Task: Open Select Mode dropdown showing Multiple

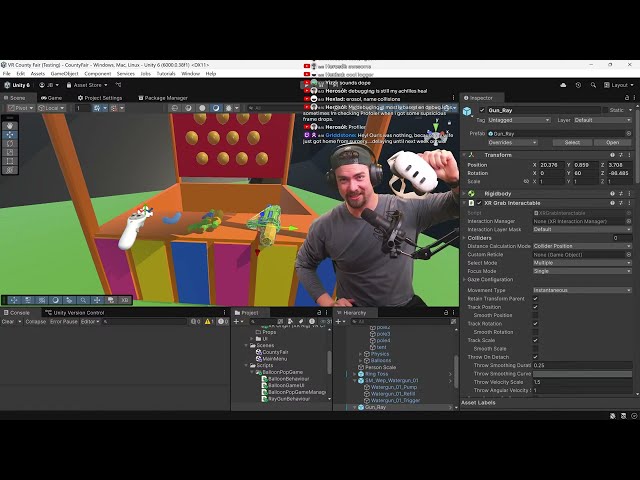Action: [582, 263]
